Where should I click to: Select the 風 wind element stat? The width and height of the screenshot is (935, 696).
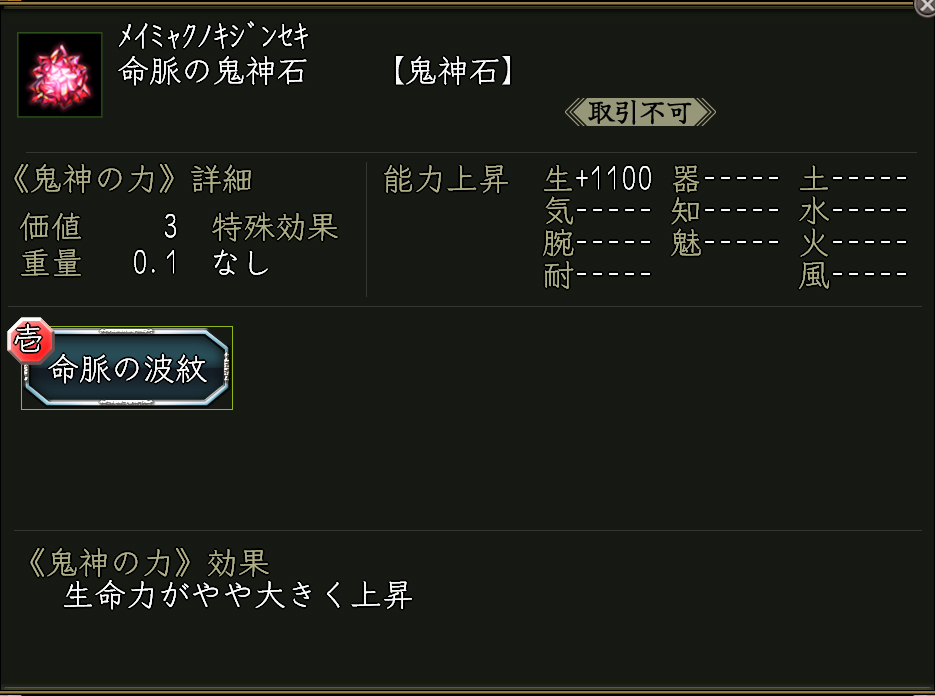pyautogui.click(x=853, y=276)
